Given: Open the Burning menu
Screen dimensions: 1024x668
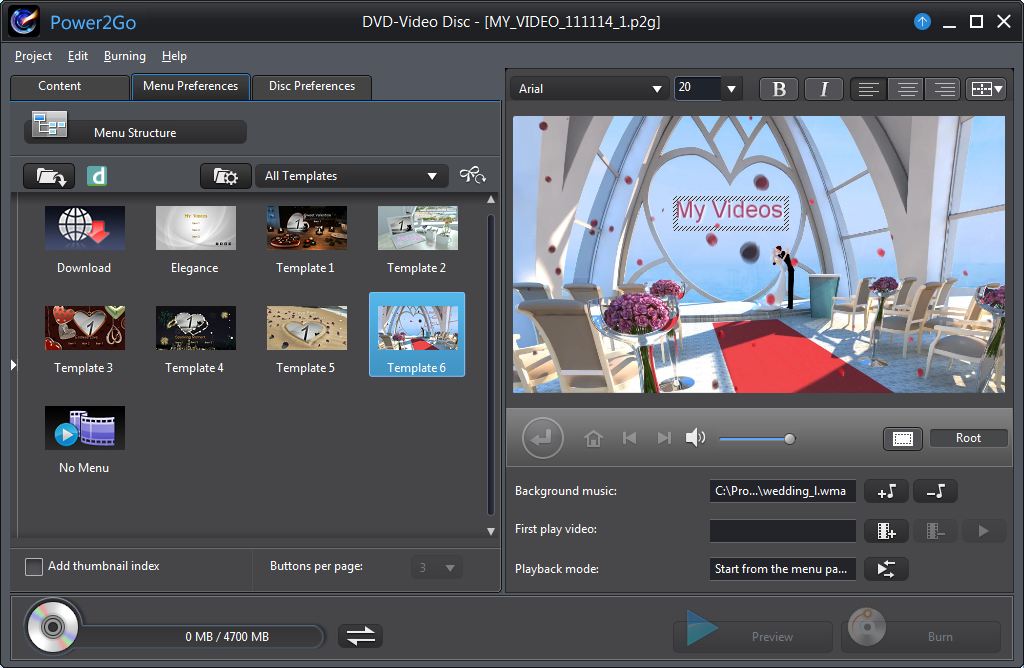Looking at the screenshot, I should (x=124, y=56).
